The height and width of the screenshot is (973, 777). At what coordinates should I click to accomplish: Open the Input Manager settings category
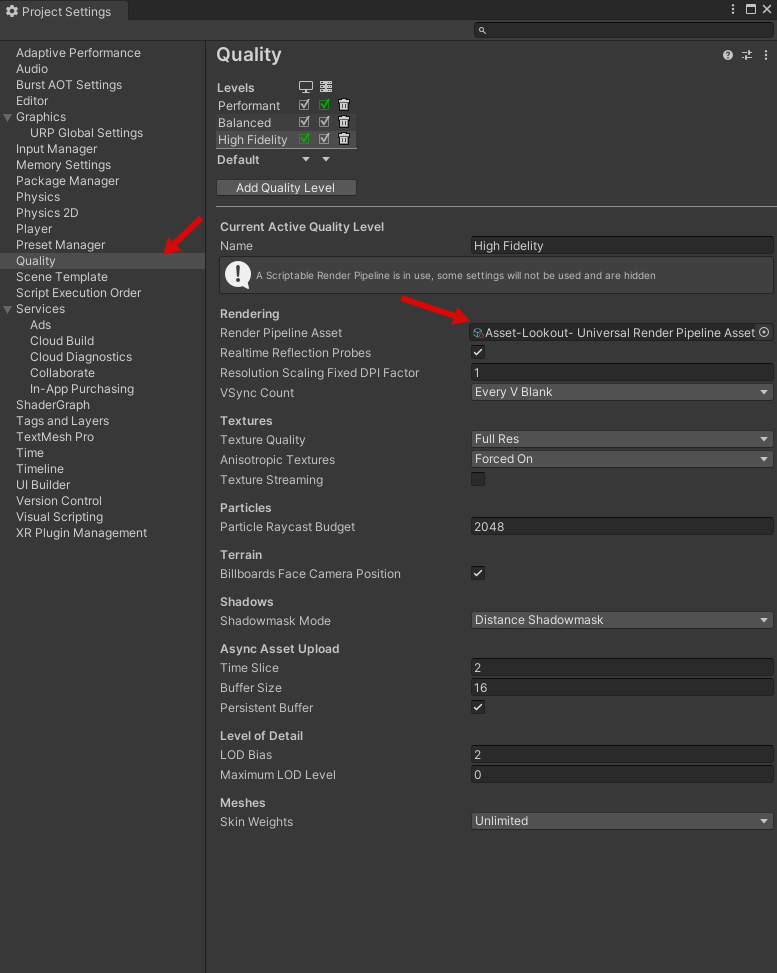[x=56, y=149]
